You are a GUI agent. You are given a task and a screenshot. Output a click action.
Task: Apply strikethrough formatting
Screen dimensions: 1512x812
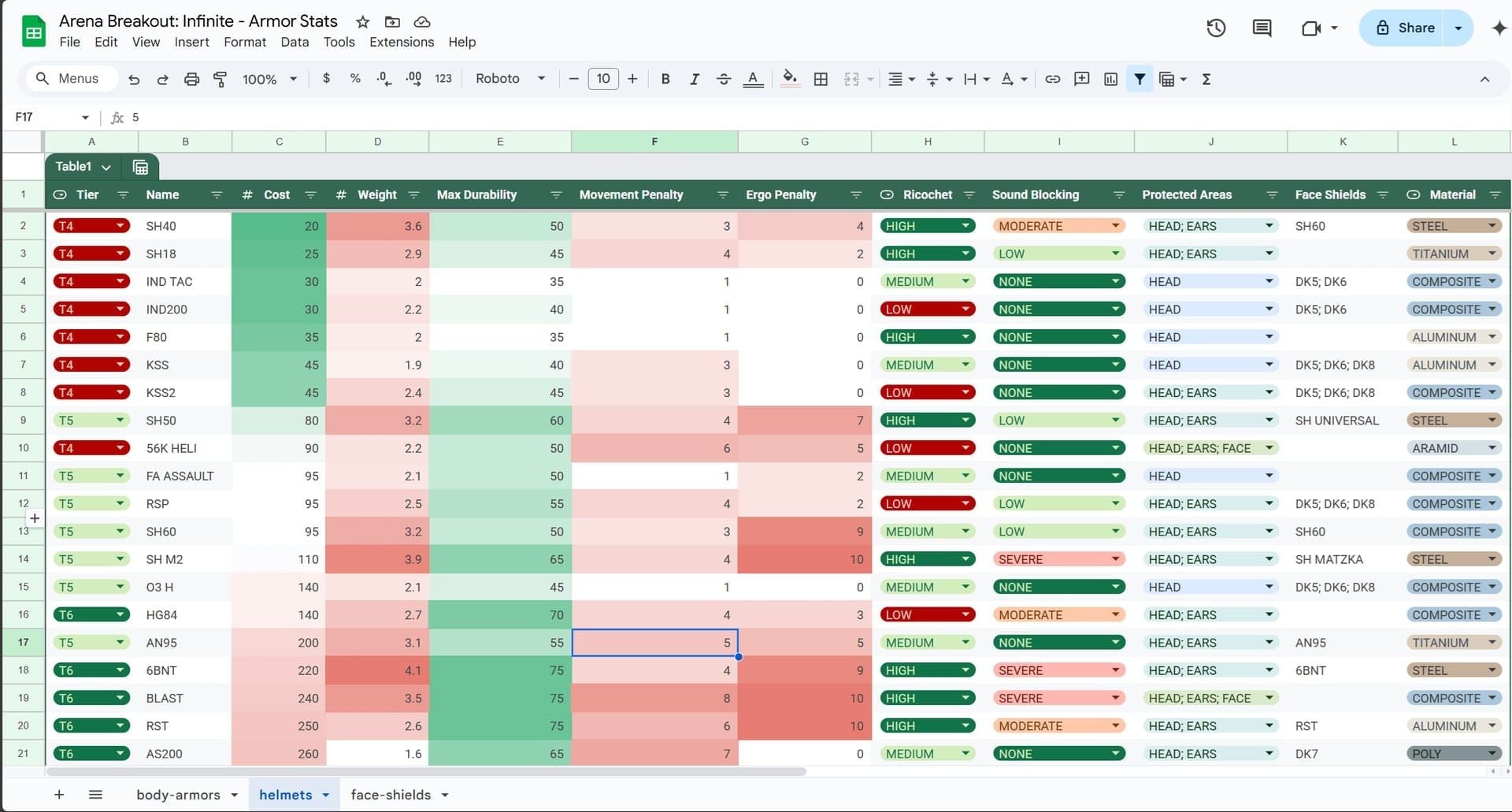(724, 79)
